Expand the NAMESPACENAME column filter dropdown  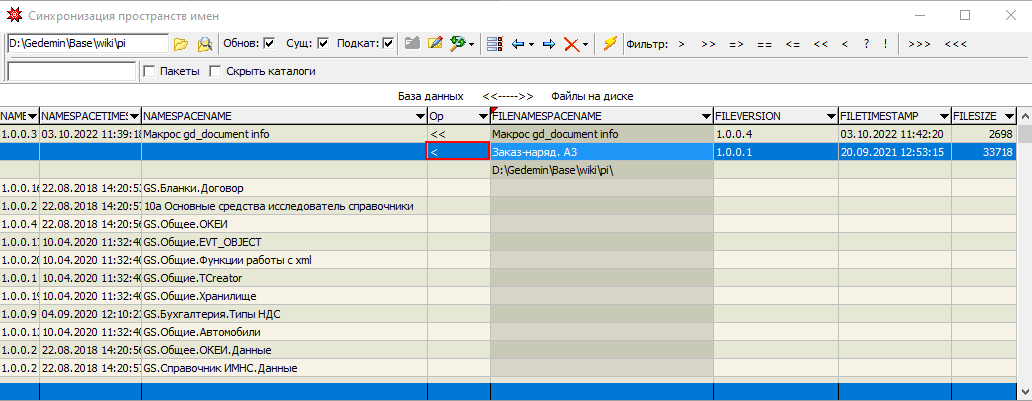(x=418, y=117)
